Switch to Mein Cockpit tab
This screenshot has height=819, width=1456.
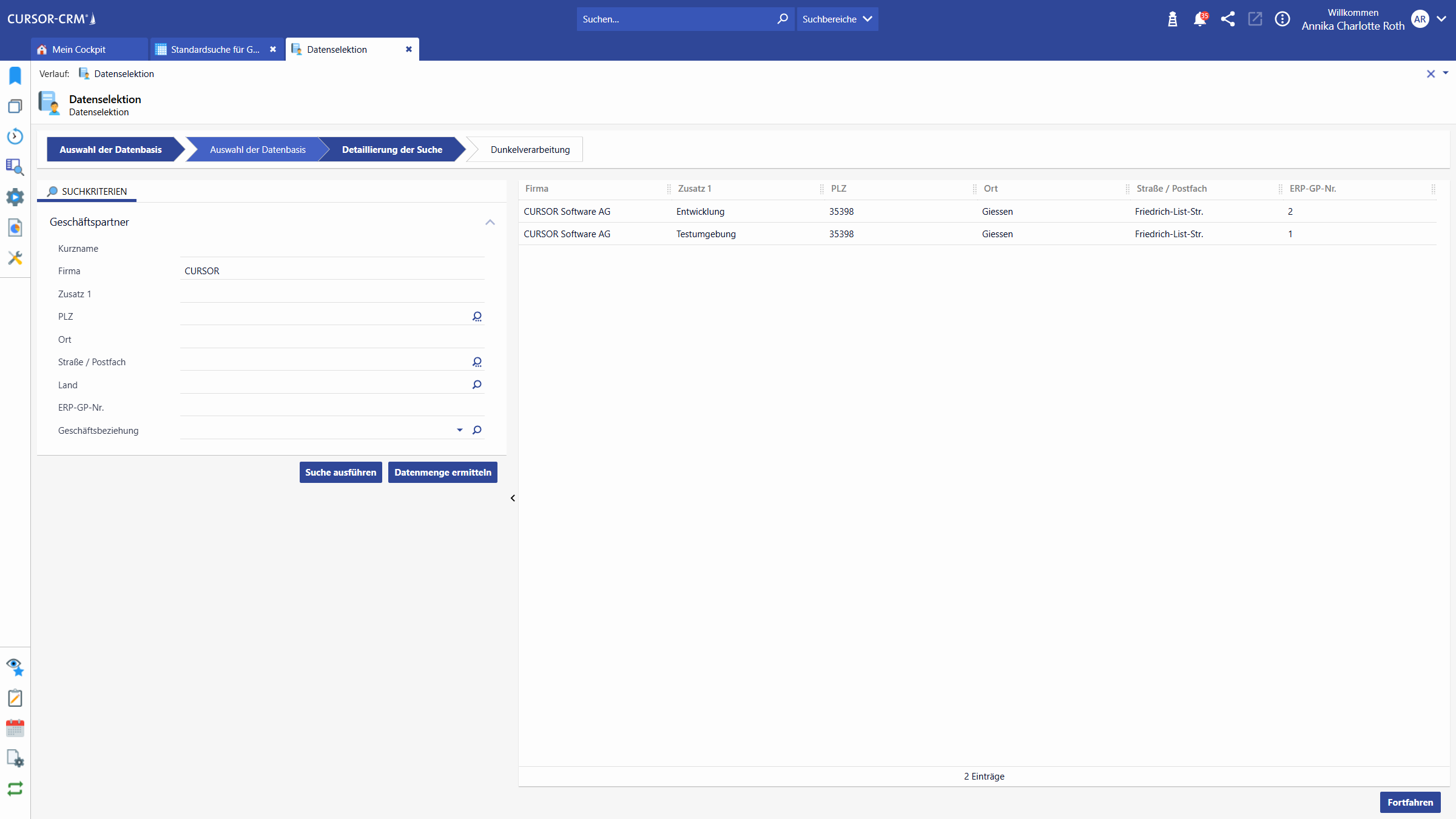[x=89, y=49]
